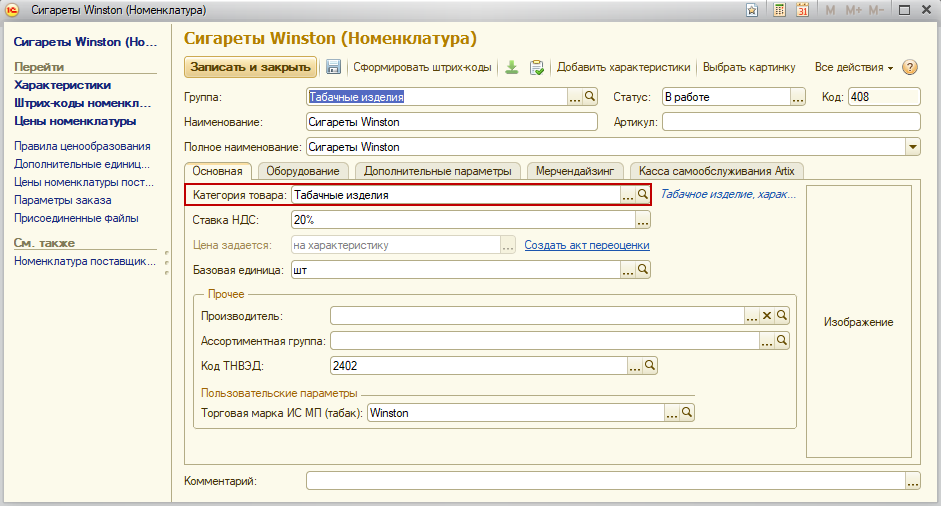The width and height of the screenshot is (941, 506).
Task: Open ellipsis selector for Базовая единица
Action: [x=628, y=270]
